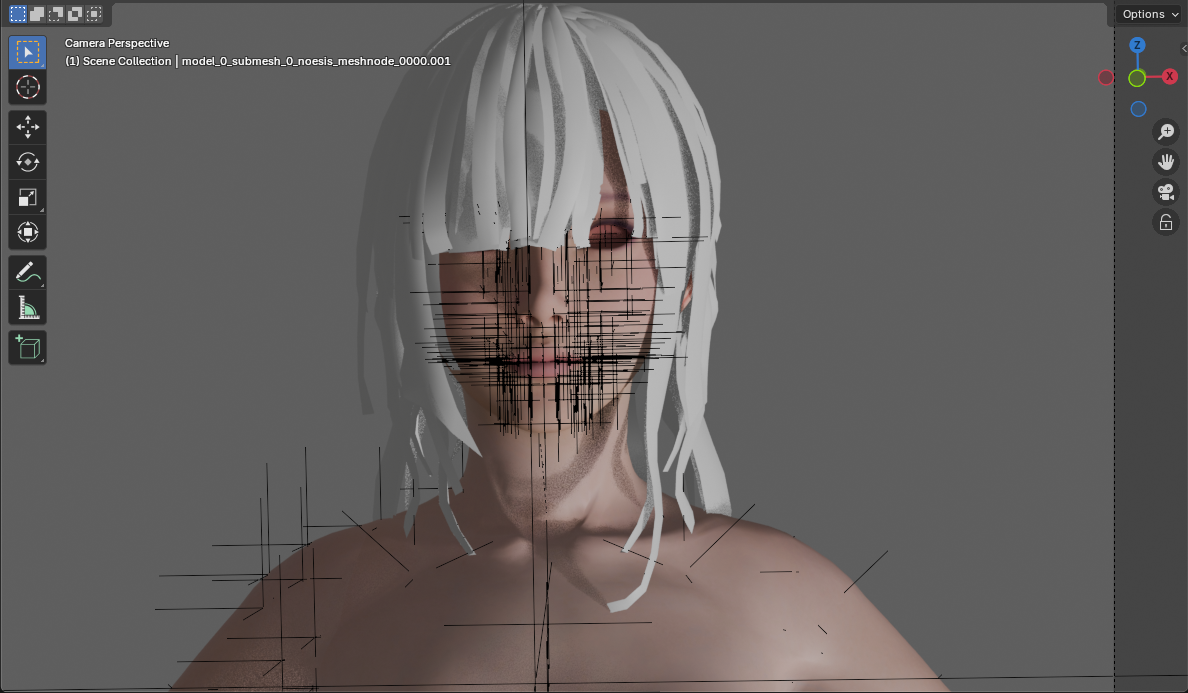Set selection mode to extend selection

click(36, 14)
